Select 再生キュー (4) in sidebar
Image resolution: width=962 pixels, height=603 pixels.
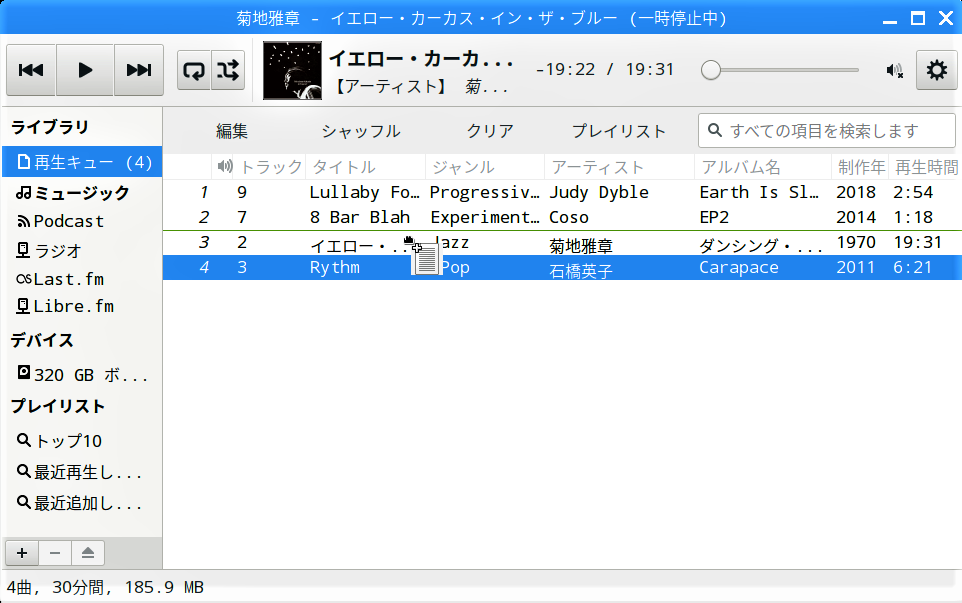coord(82,162)
